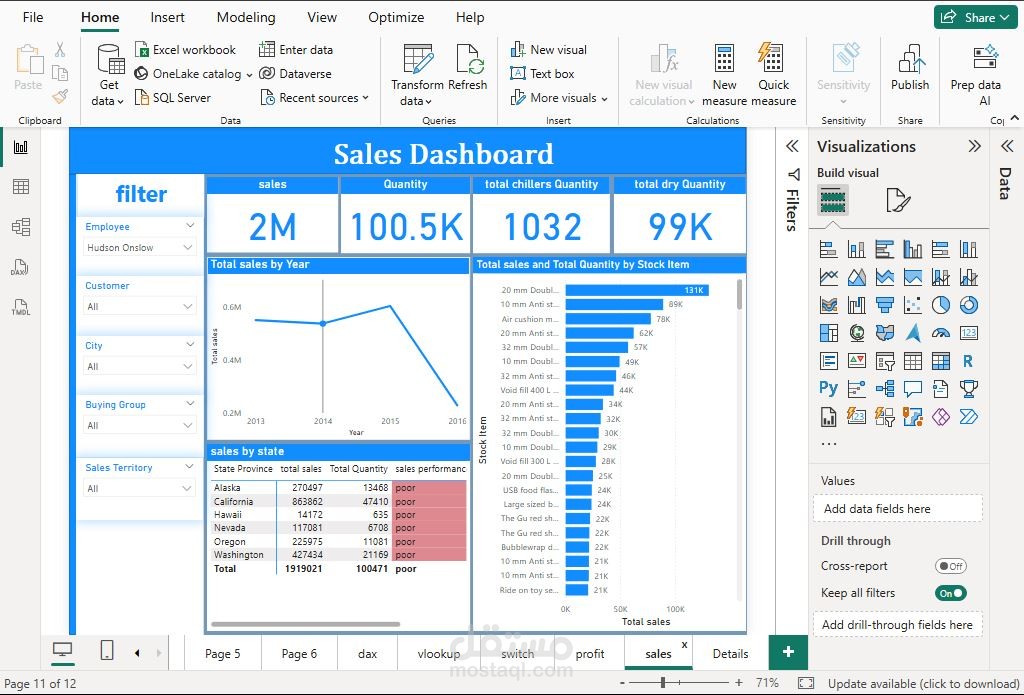Turn on Cross-report drill through
The width and height of the screenshot is (1024, 695).
(x=950, y=566)
